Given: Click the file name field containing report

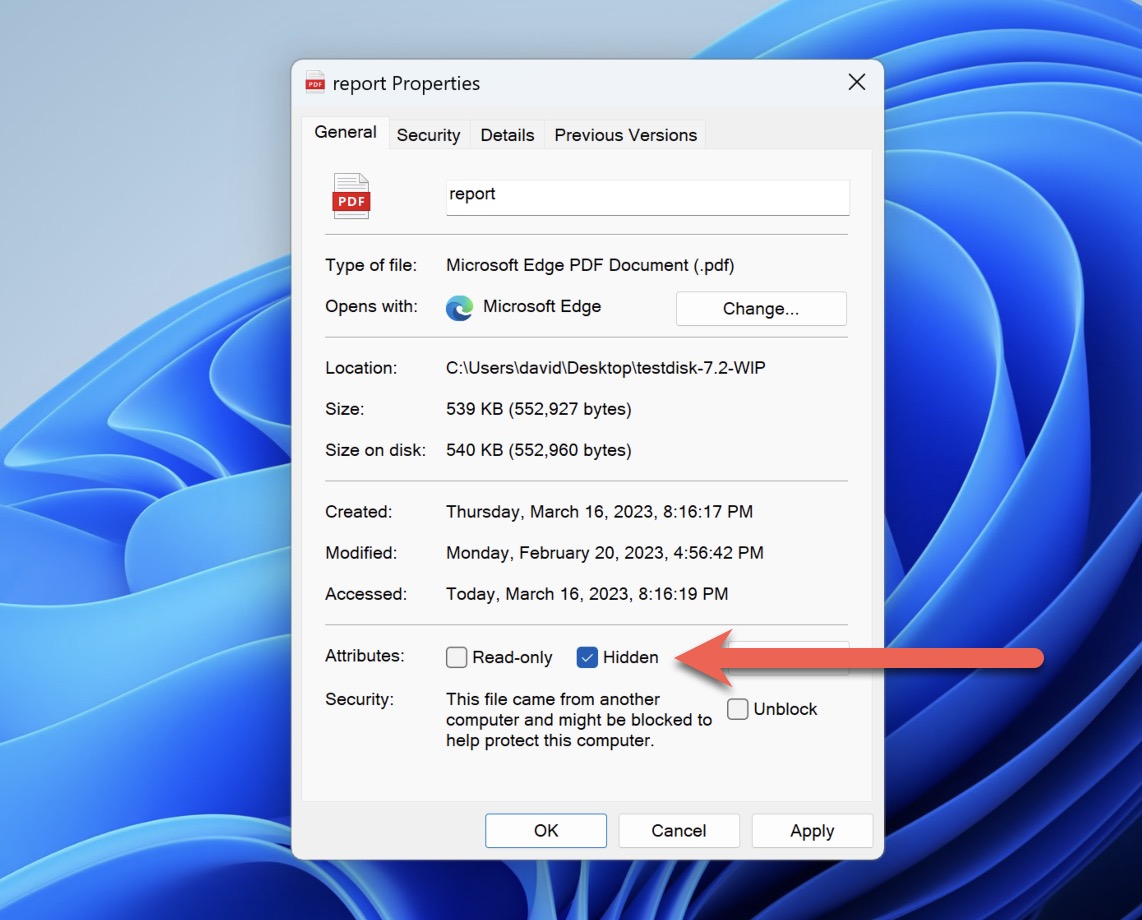Looking at the screenshot, I should click(647, 197).
